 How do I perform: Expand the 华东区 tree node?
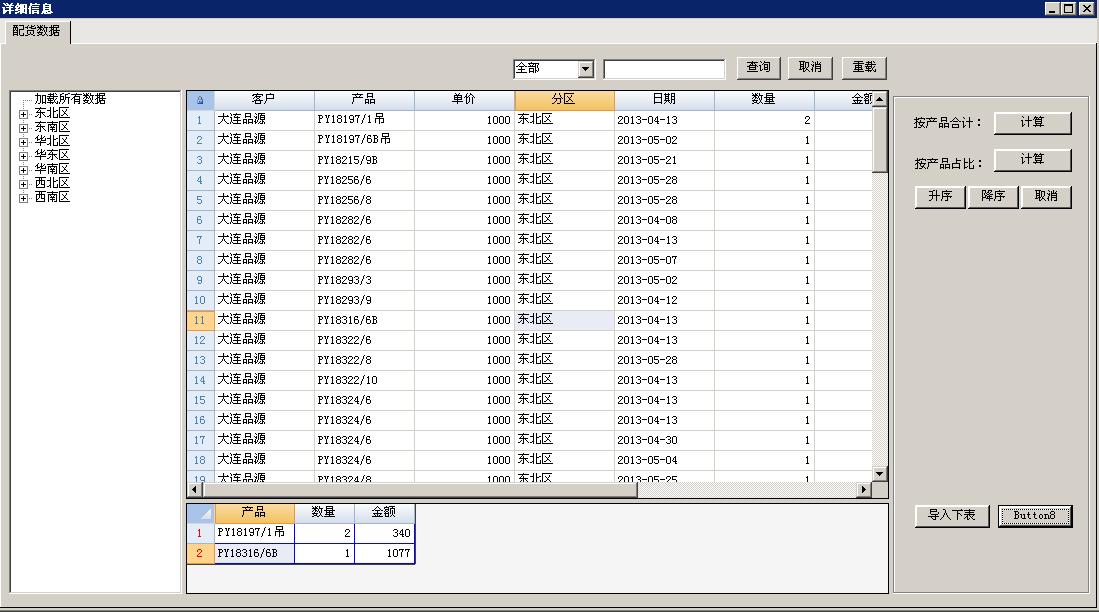point(23,156)
